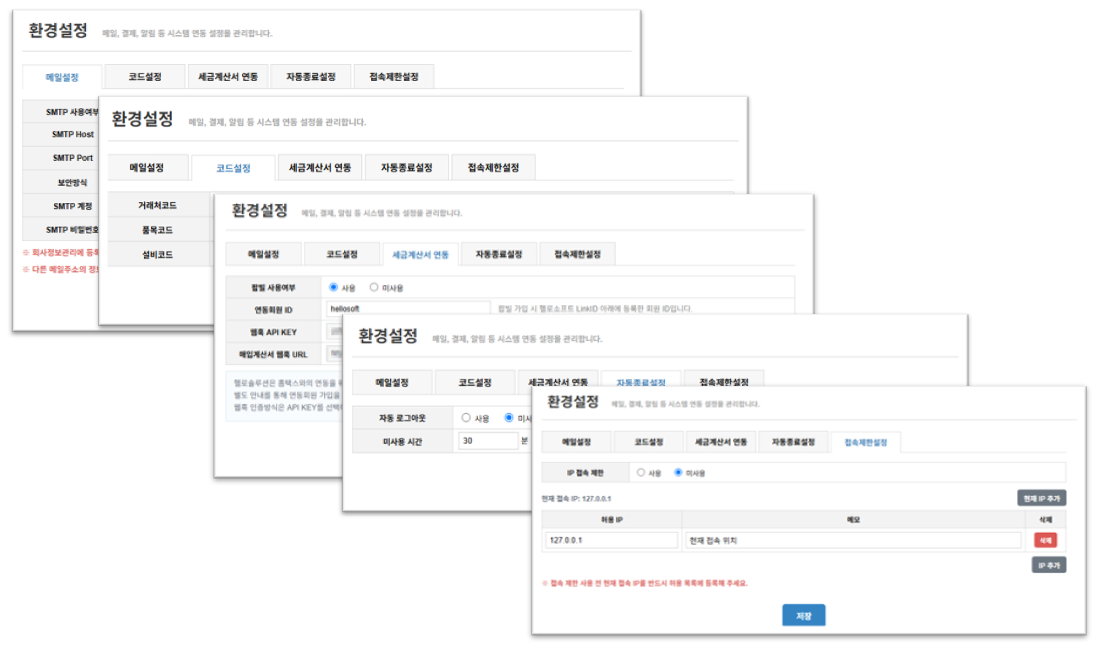Viewport: 1098px width, 647px height.
Task: Open 자동종료설정 tab in front window
Action: (793, 442)
